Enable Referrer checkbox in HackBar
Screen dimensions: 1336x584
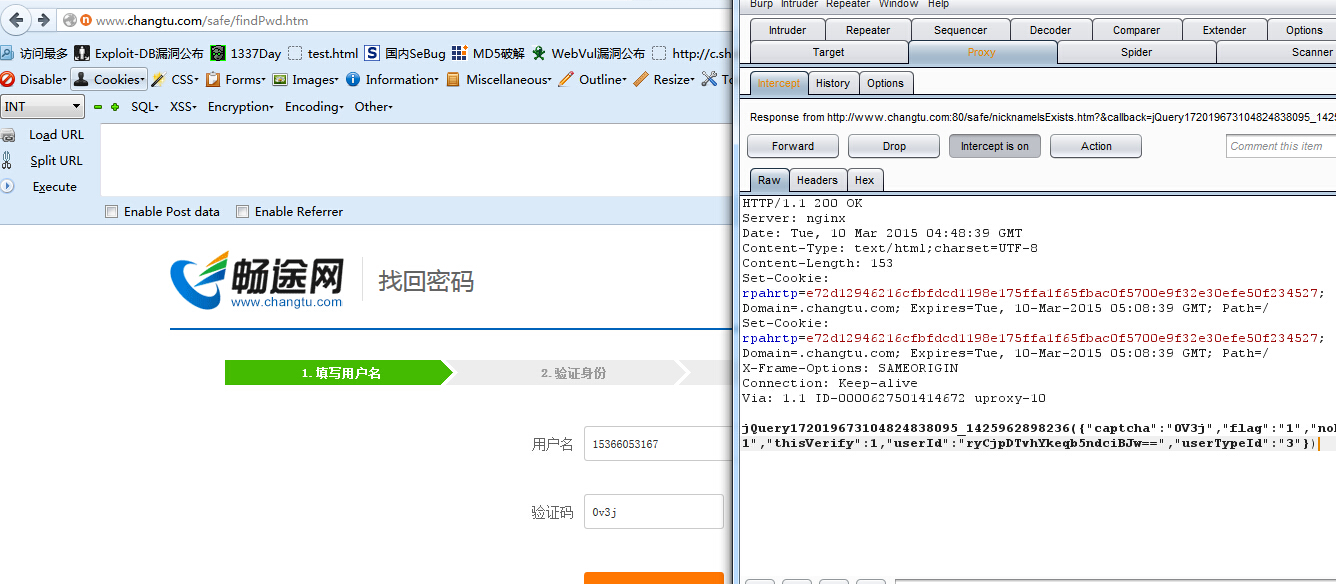click(x=242, y=211)
